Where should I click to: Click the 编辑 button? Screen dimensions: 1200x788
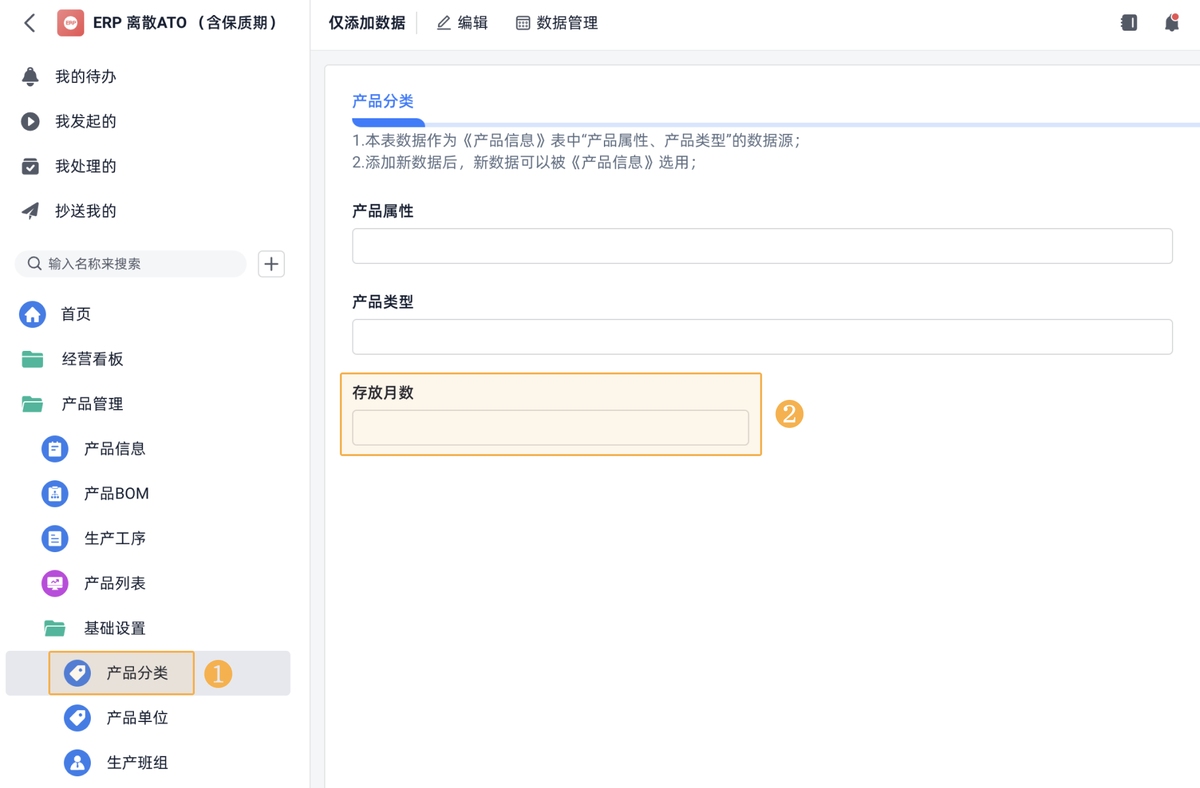[x=463, y=23]
